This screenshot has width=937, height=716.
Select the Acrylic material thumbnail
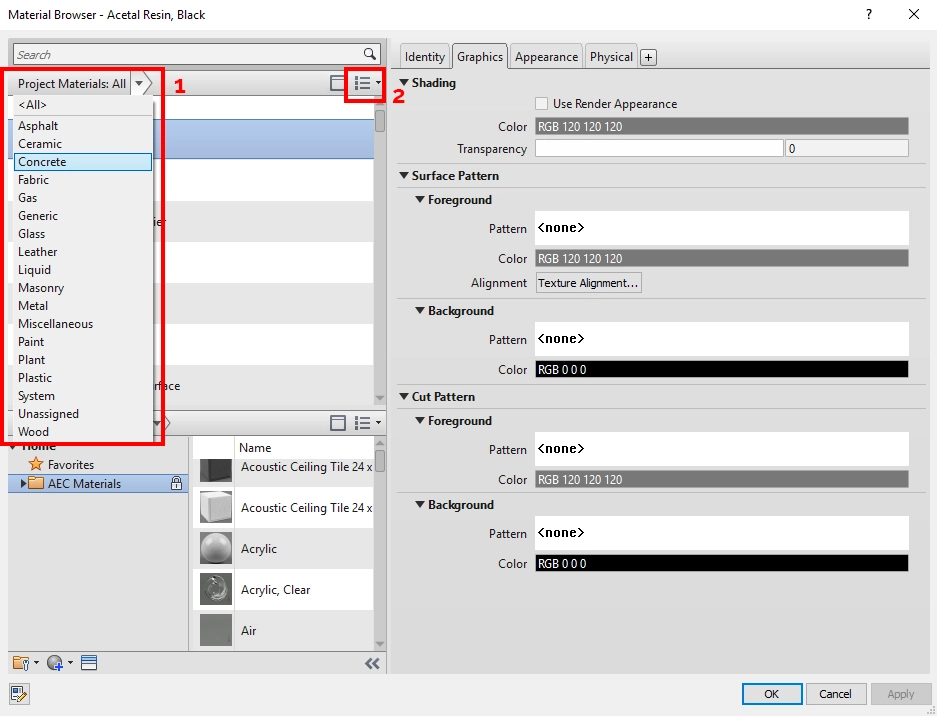tap(215, 548)
